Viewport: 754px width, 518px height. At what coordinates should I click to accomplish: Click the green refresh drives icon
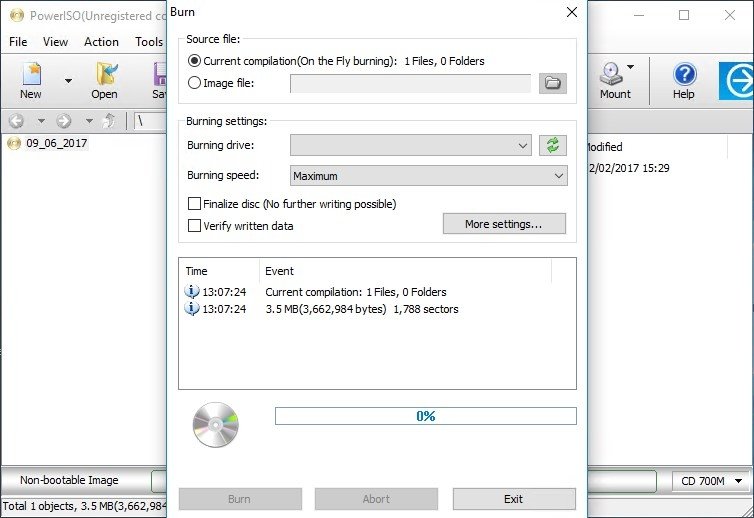[553, 145]
